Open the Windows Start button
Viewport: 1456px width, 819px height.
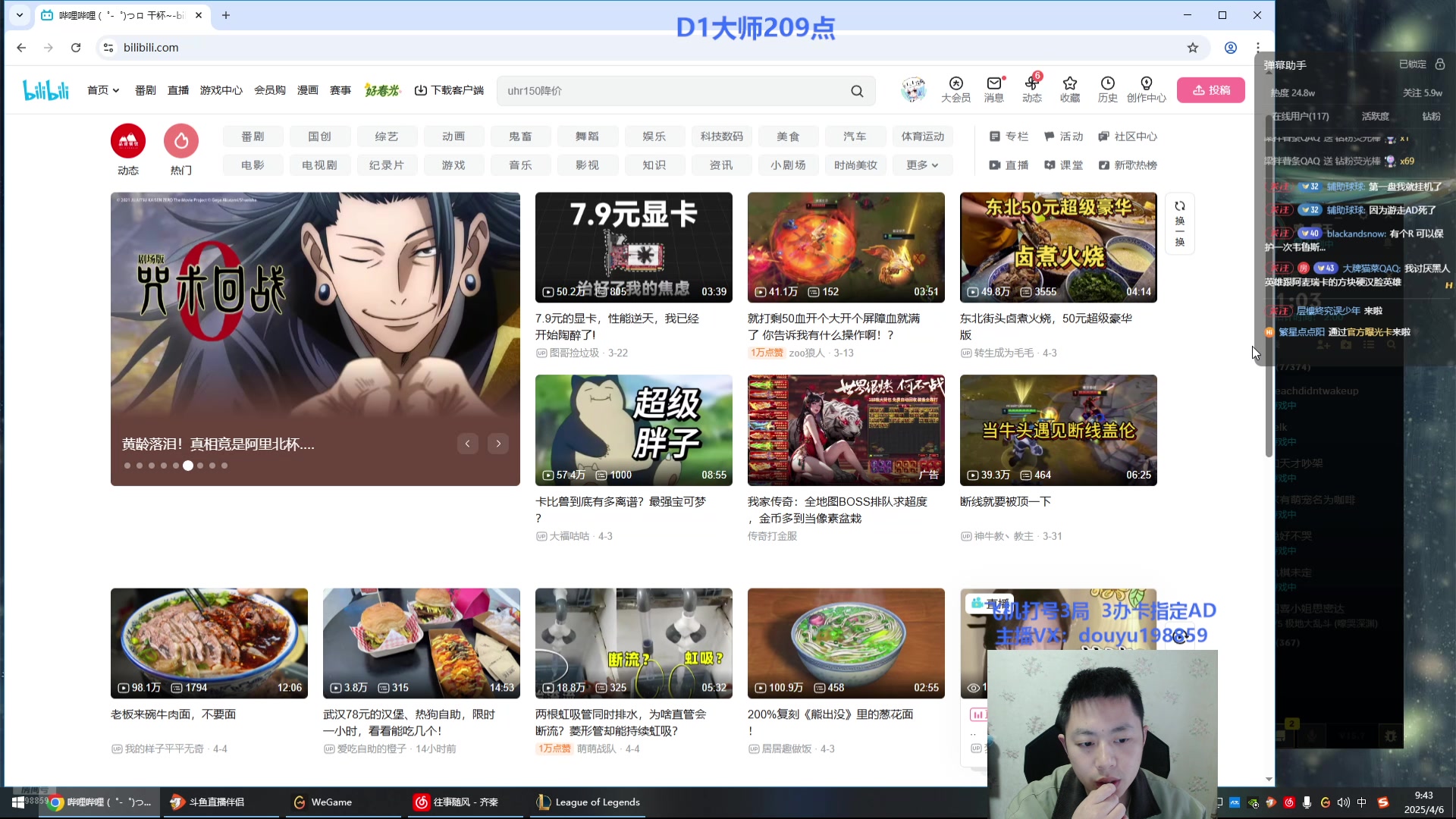[17, 802]
